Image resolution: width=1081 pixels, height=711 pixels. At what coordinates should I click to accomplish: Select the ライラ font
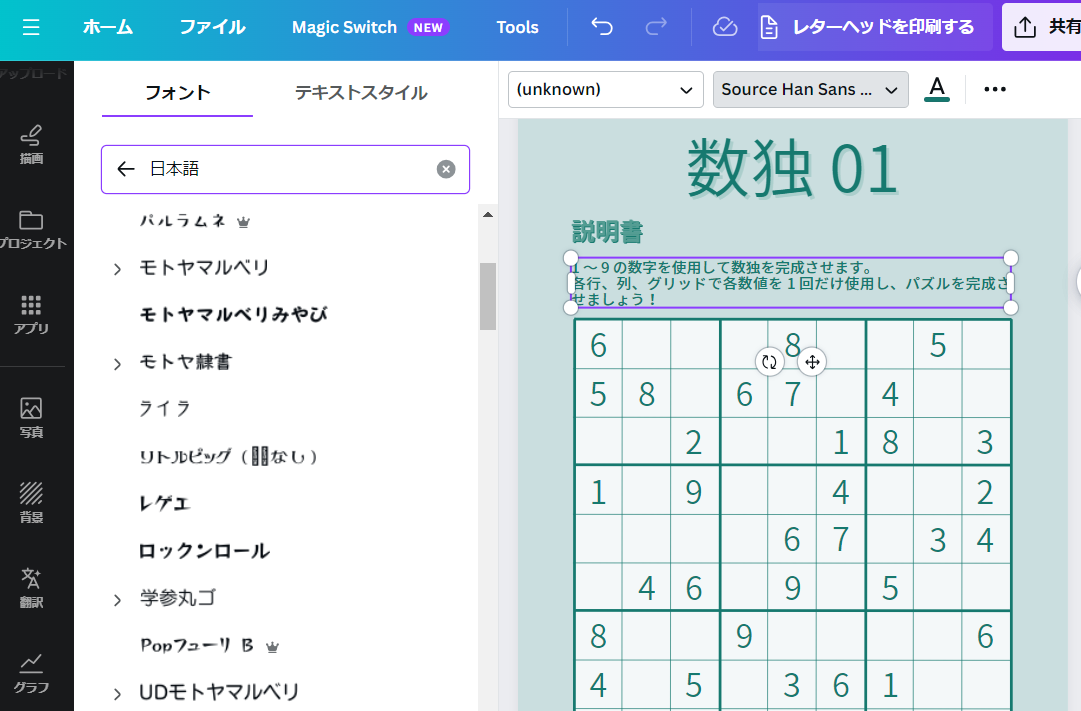pos(165,409)
